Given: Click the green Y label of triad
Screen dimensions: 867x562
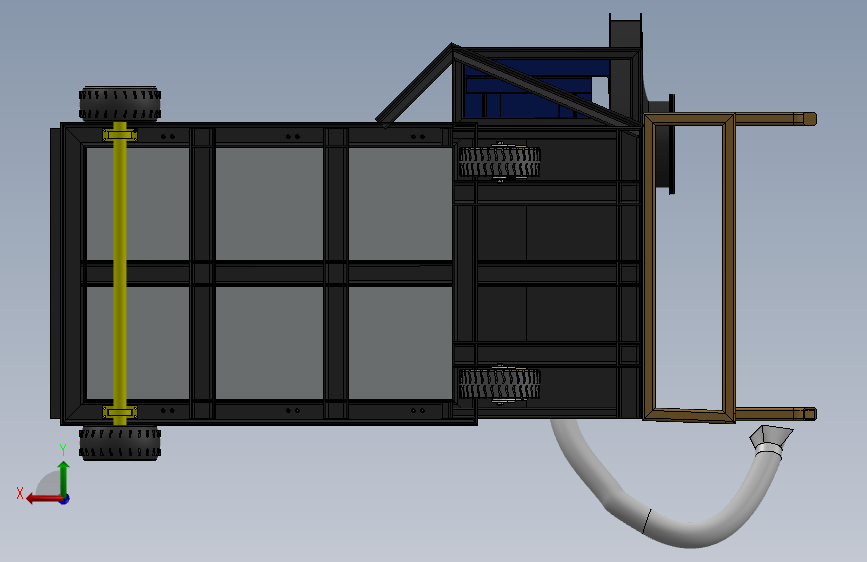Looking at the screenshot, I should click(x=63, y=450).
